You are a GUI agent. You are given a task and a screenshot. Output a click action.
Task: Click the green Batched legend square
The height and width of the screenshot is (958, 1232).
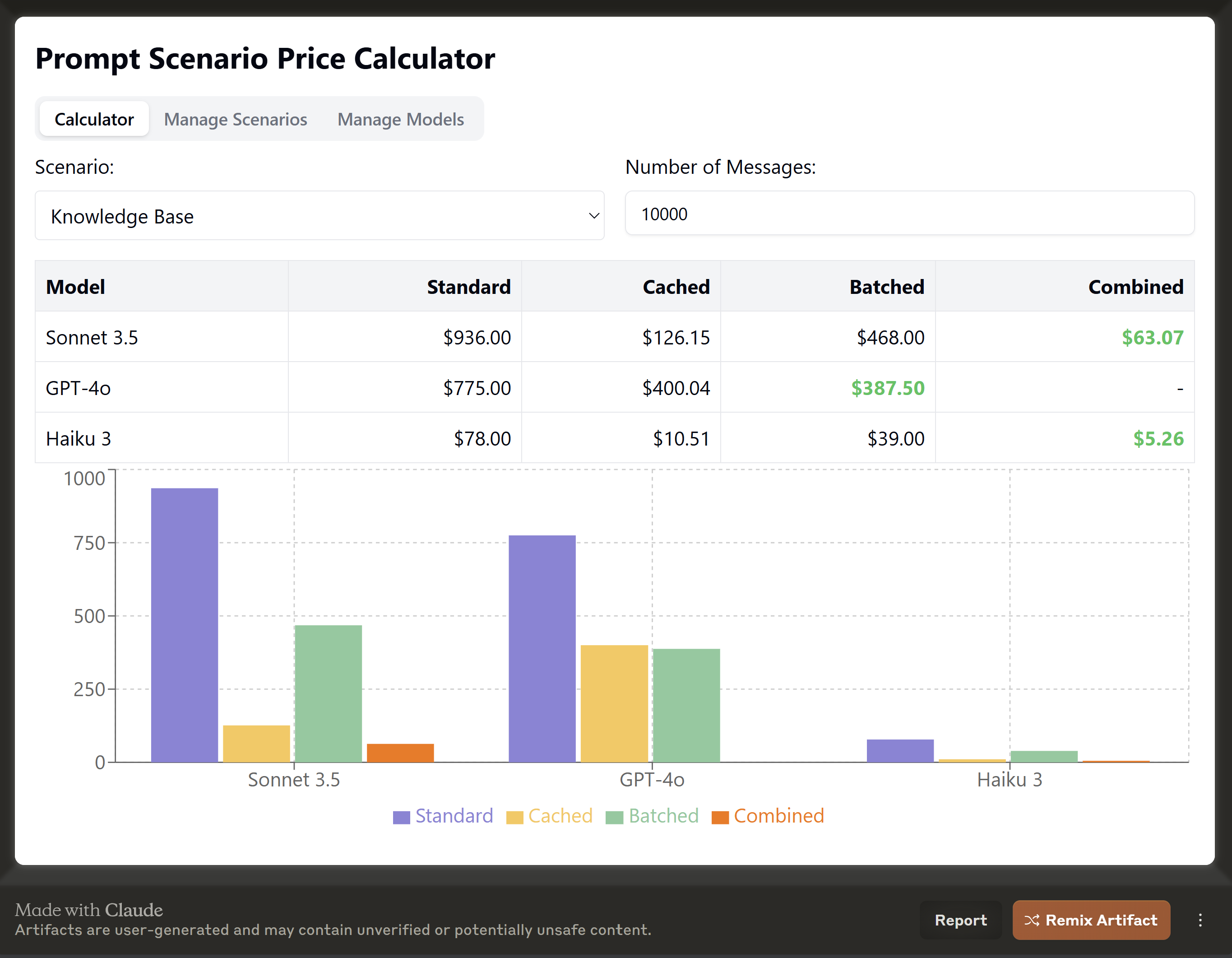(614, 817)
